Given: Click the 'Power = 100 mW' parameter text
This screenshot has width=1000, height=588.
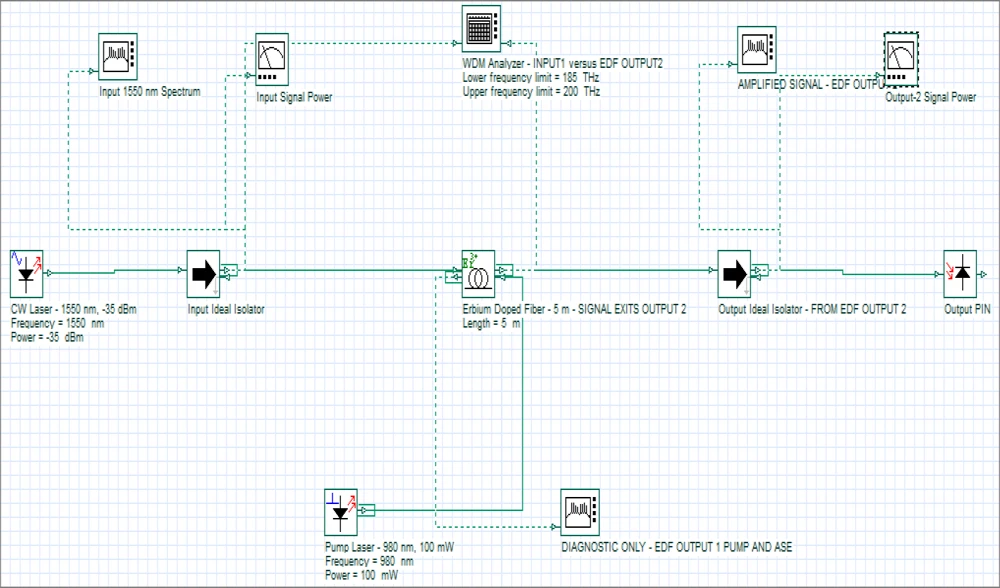Looking at the screenshot, I should [361, 575].
